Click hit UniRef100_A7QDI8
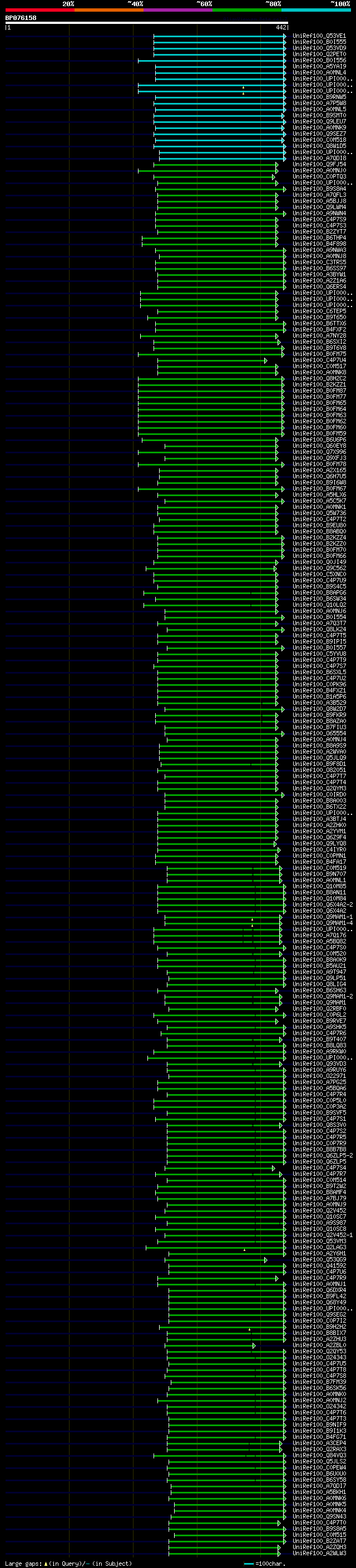Viewport: 356px width, 1568px height. [x=319, y=159]
